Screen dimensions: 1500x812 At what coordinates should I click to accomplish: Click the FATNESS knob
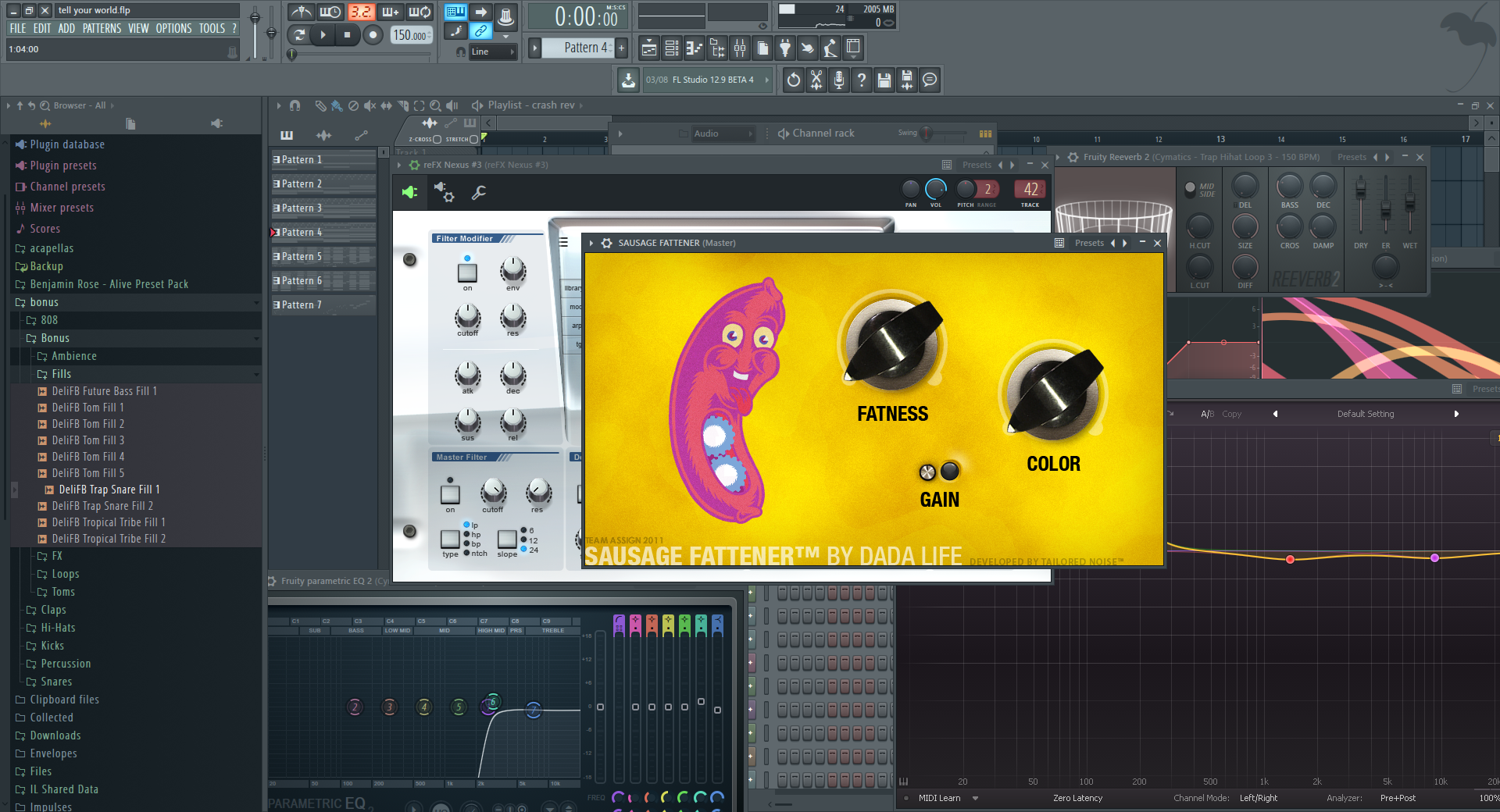(x=893, y=344)
